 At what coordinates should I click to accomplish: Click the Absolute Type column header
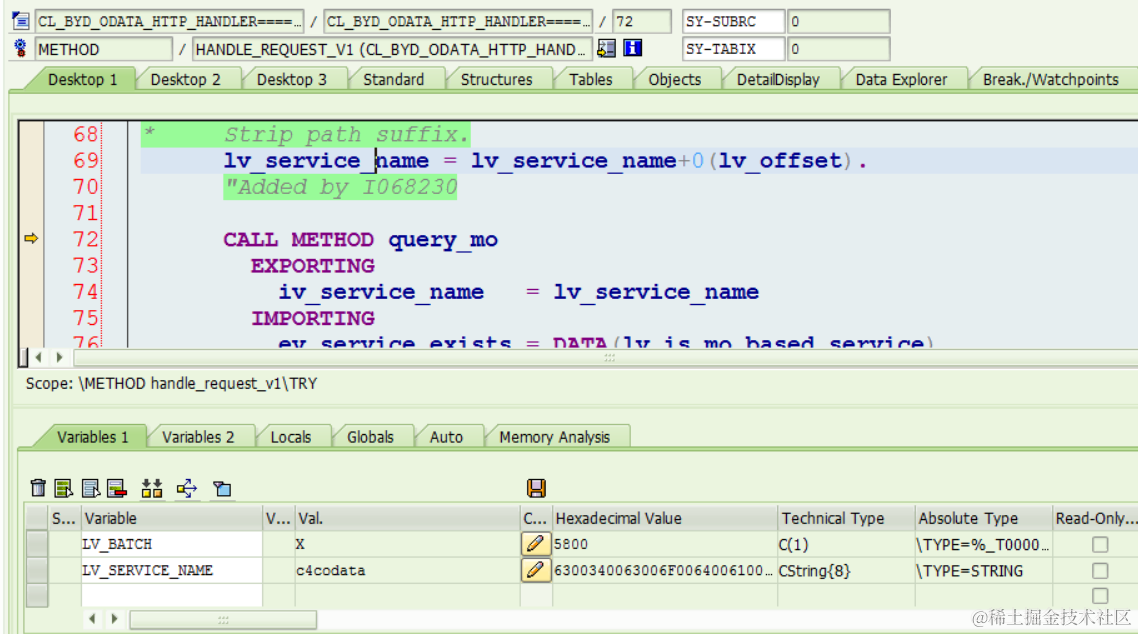point(983,518)
